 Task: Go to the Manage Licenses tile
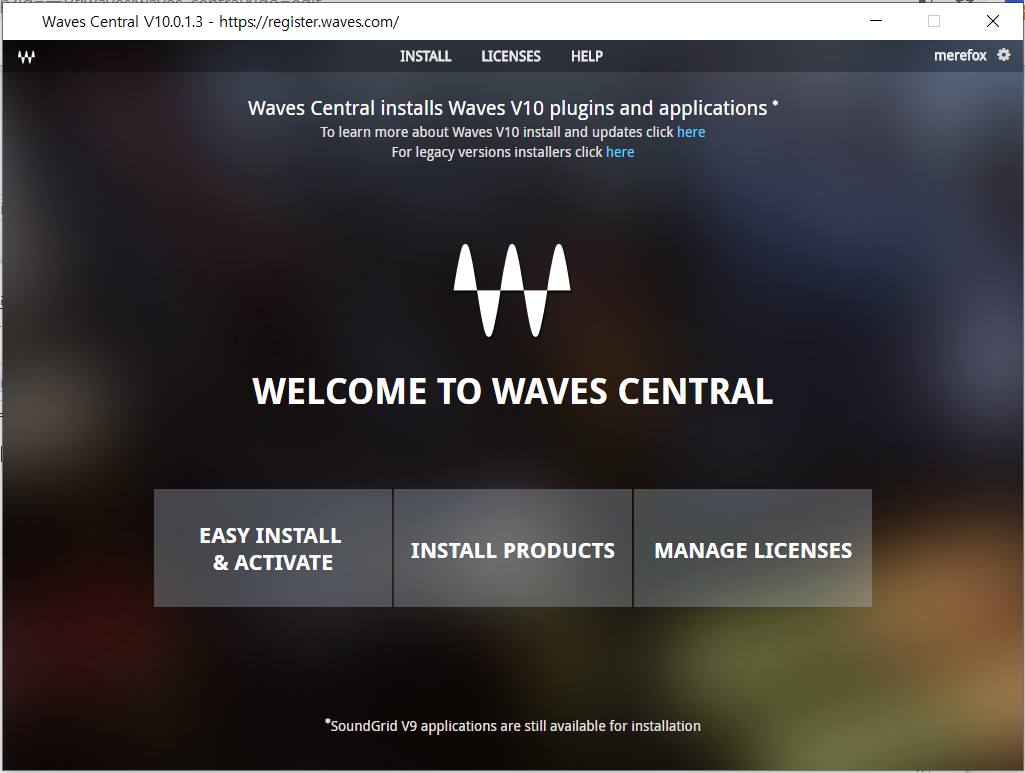pos(752,548)
